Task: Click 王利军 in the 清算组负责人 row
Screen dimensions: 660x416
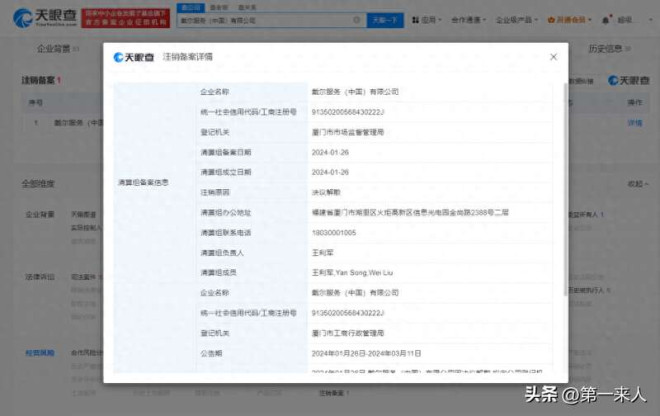Action: (321, 253)
